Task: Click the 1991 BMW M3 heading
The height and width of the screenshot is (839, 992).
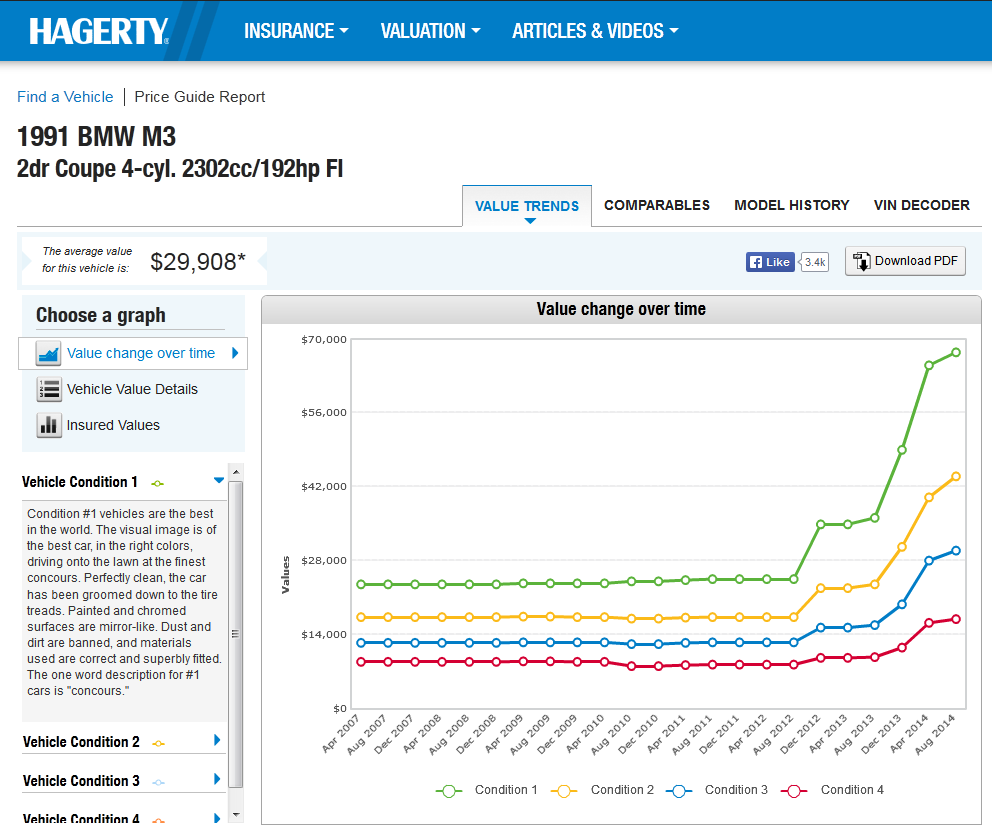Action: 96,136
